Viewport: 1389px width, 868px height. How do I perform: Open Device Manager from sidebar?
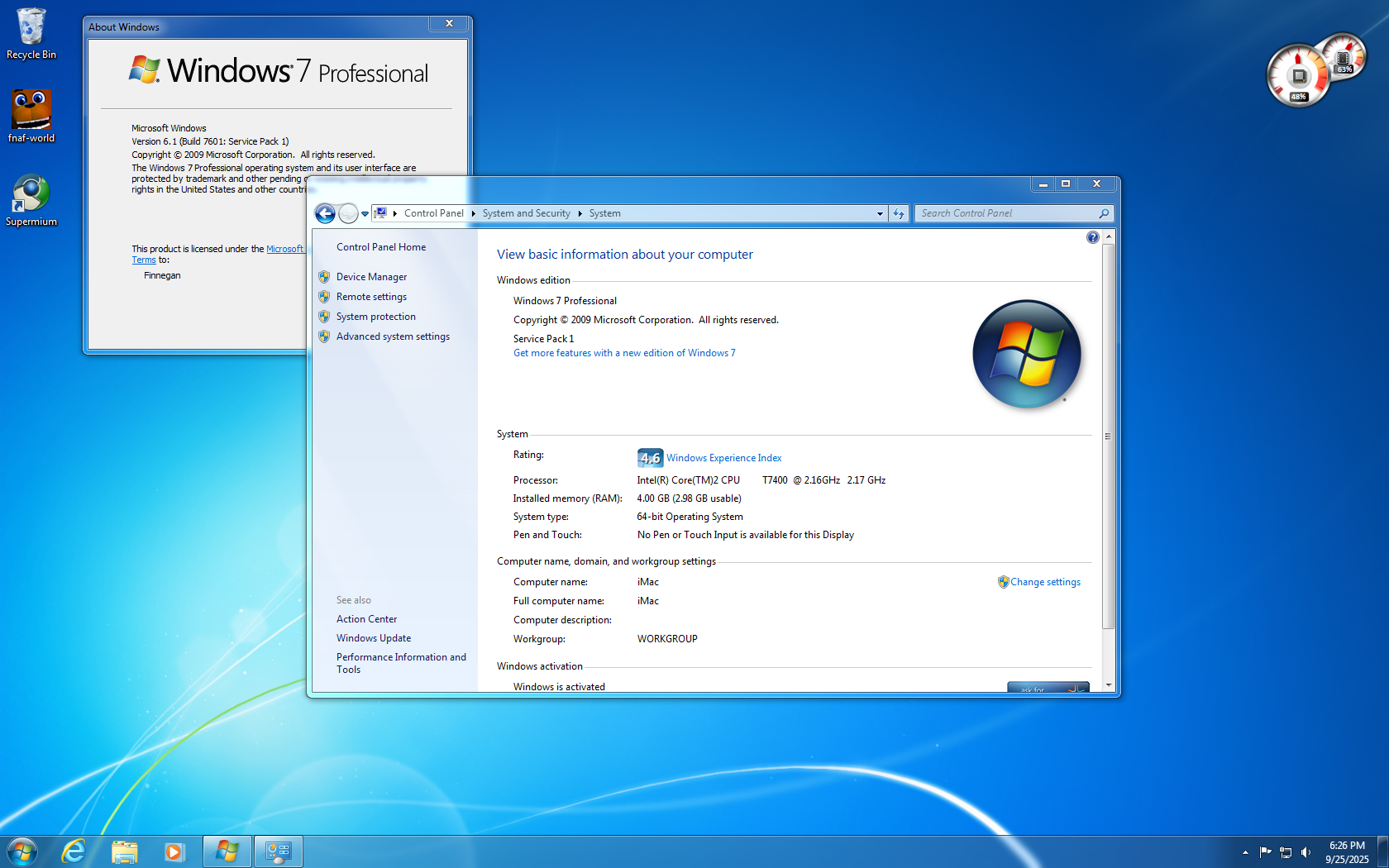pos(371,277)
